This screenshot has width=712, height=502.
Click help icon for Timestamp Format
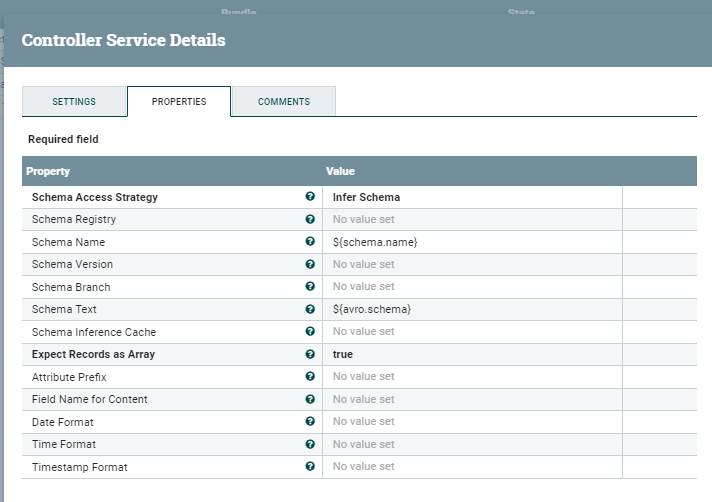click(x=310, y=466)
